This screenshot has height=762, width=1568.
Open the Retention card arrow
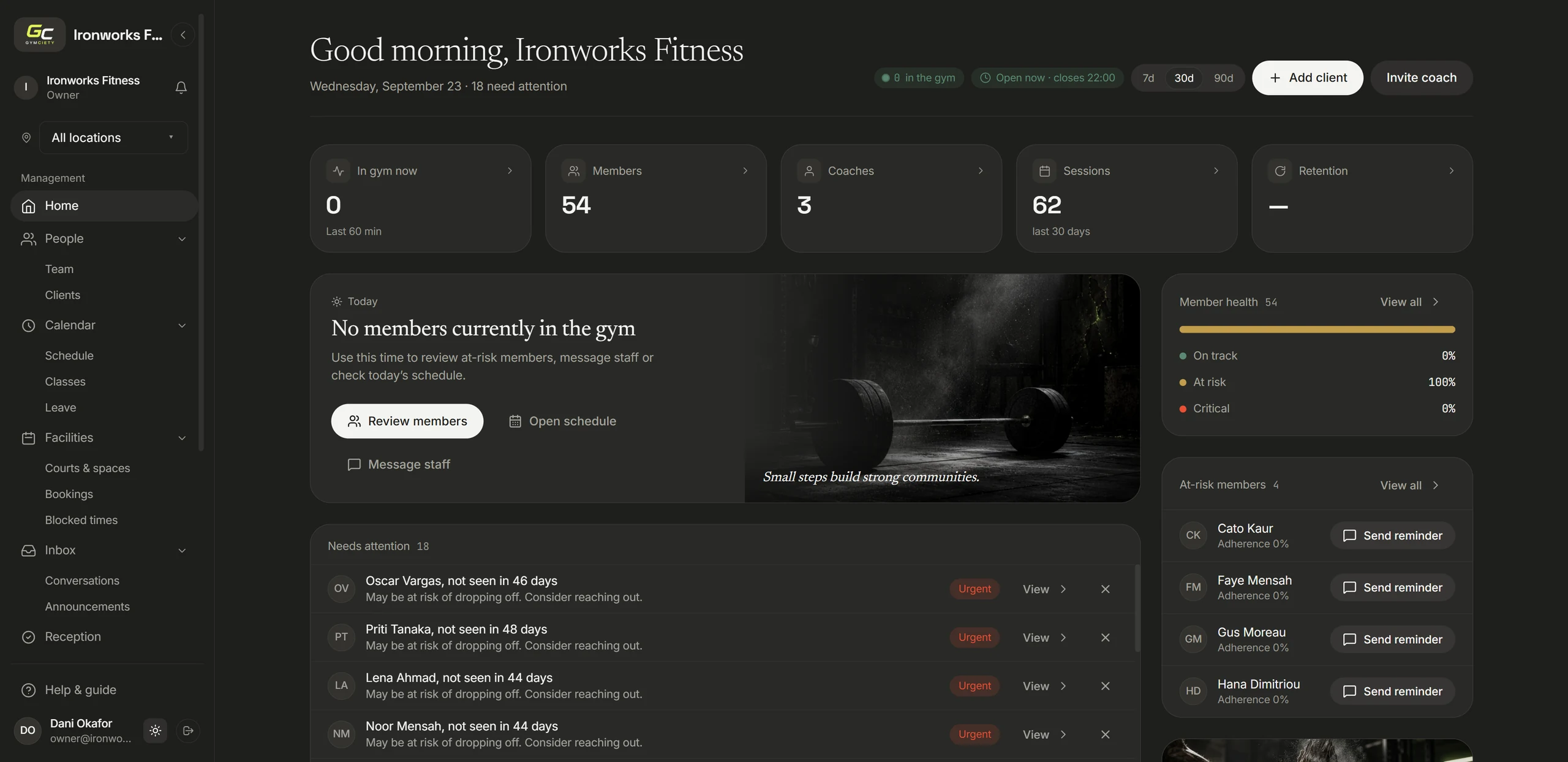point(1451,171)
